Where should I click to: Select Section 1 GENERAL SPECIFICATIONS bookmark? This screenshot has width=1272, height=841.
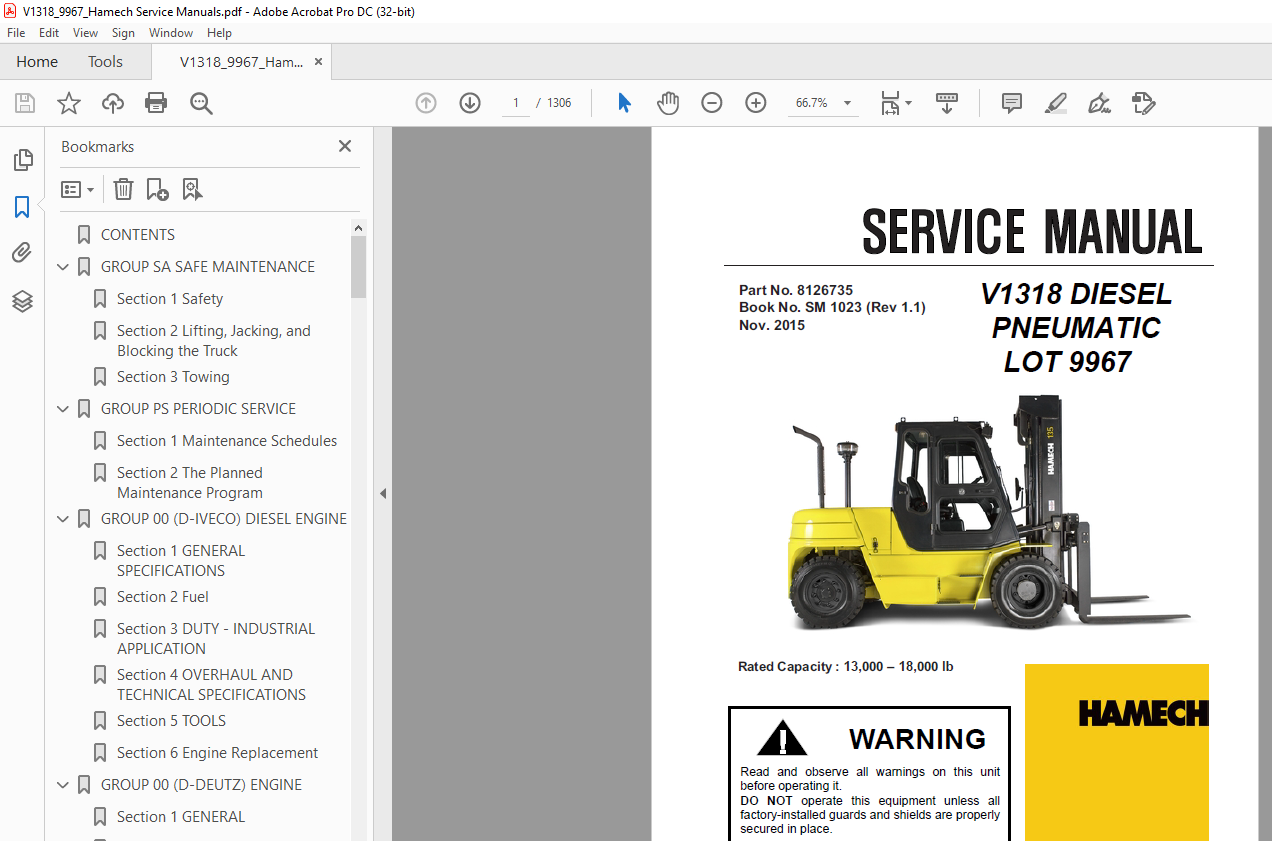(181, 561)
